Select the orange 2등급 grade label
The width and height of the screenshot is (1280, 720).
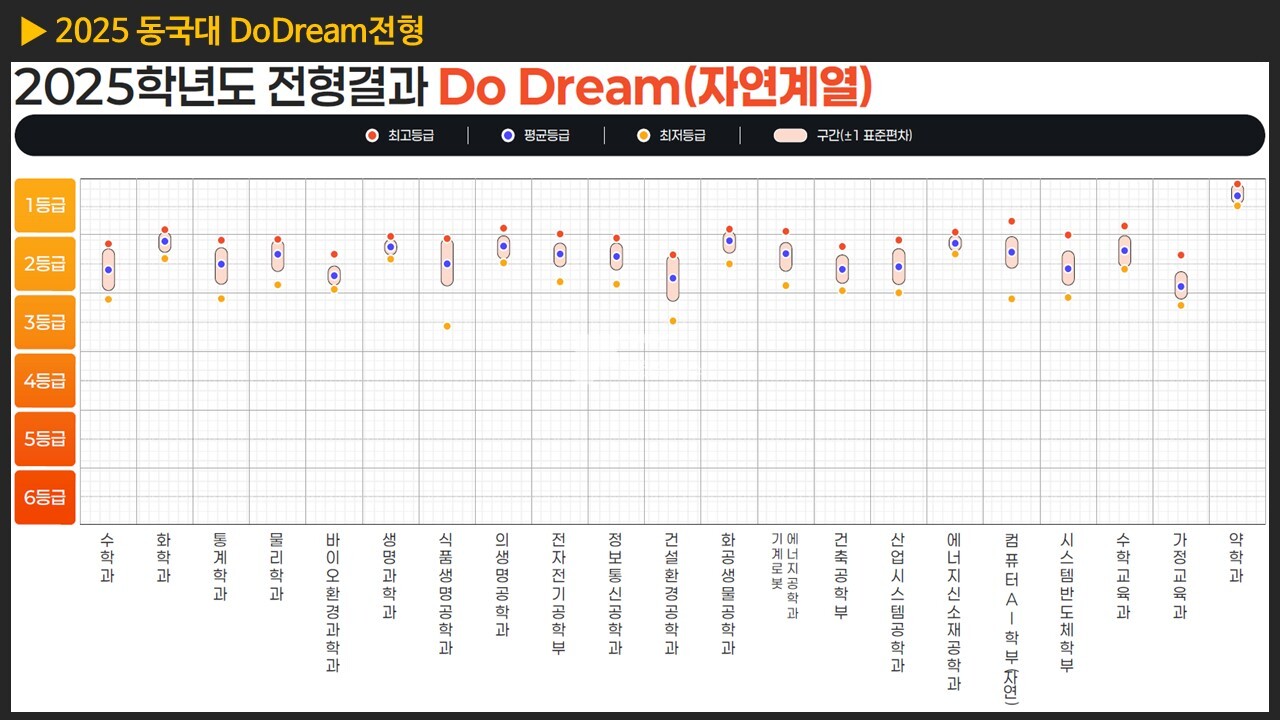click(45, 264)
